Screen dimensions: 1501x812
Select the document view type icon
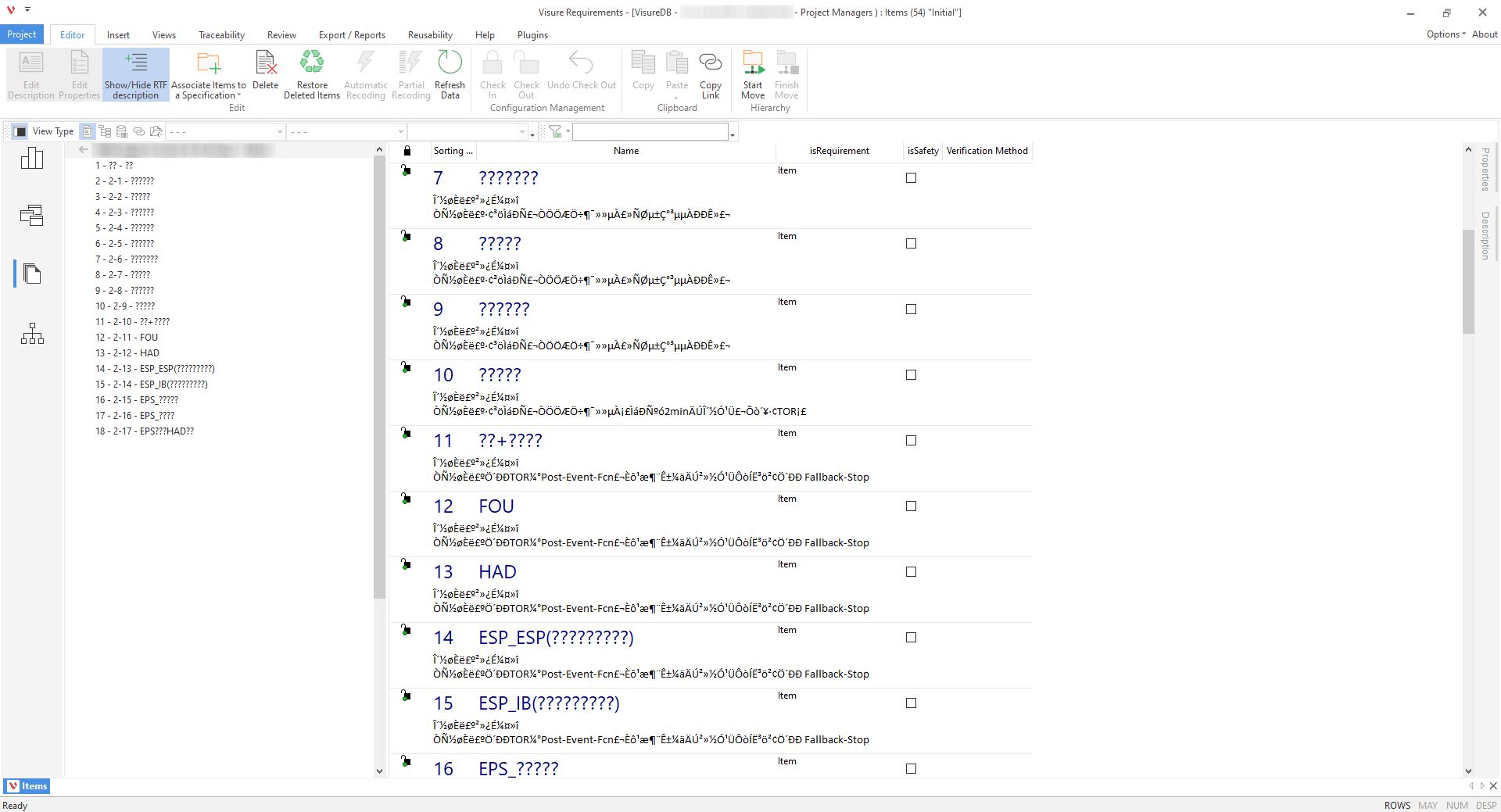[88, 131]
